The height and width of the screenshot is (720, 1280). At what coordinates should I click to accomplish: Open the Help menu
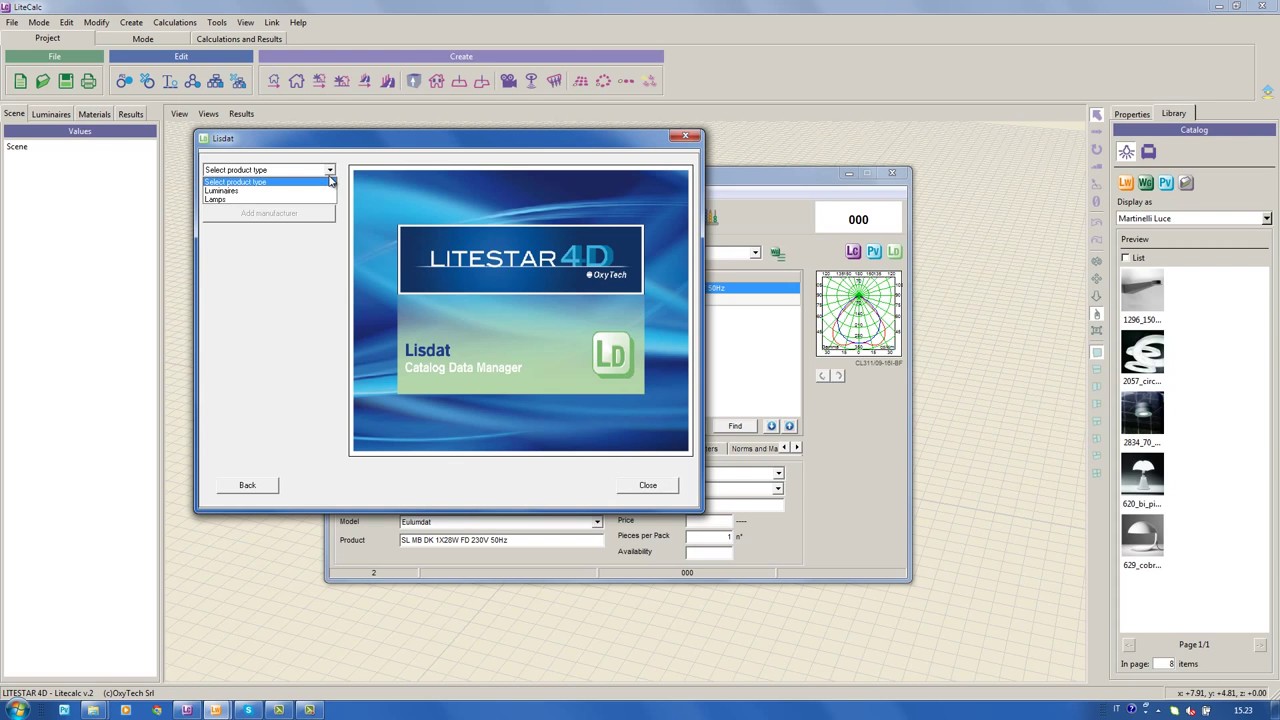(x=298, y=22)
